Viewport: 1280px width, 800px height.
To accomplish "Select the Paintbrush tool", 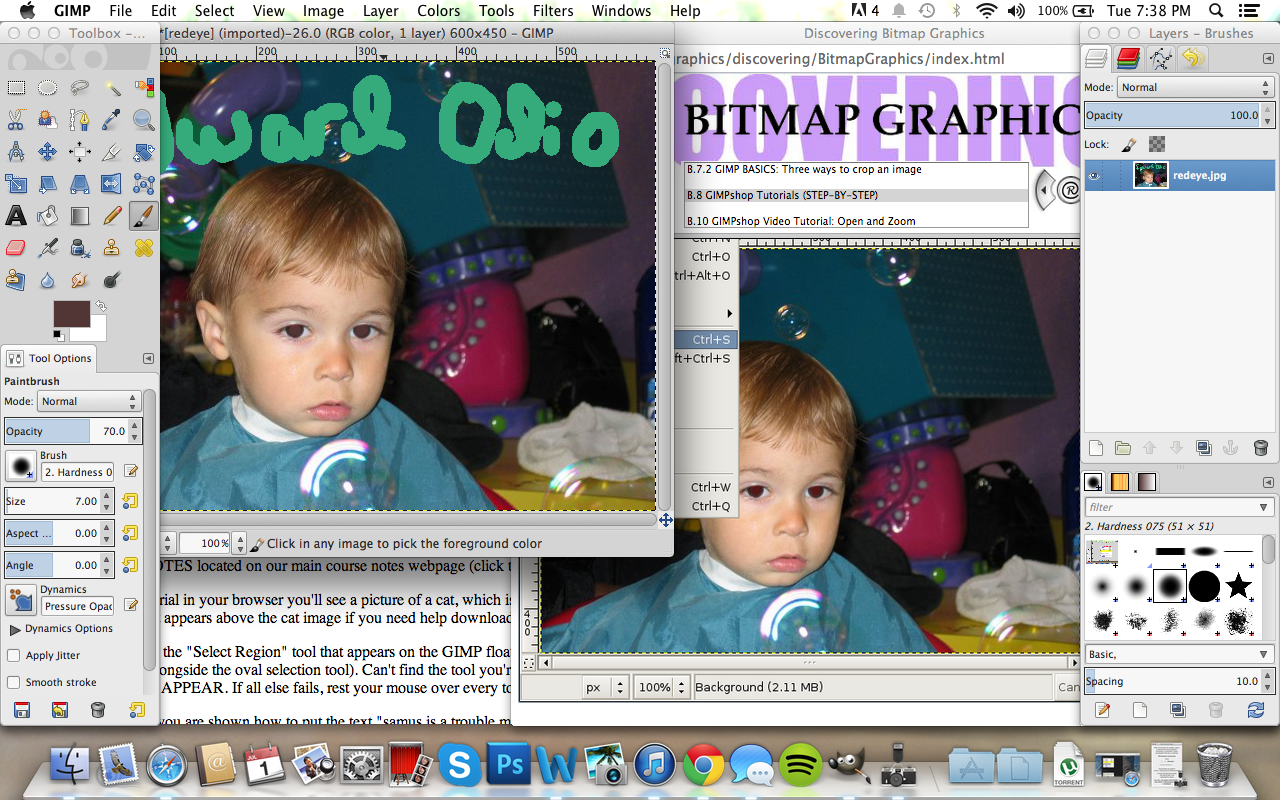I will 143,216.
